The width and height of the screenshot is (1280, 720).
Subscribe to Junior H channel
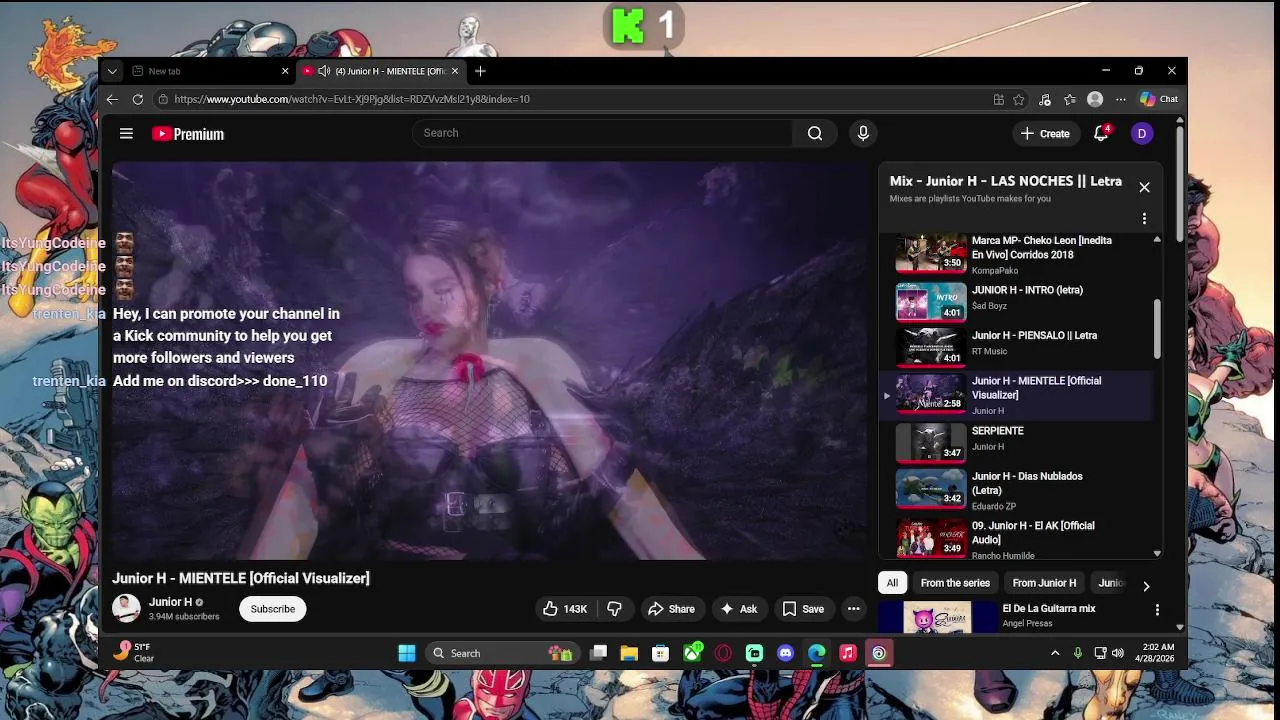point(273,609)
